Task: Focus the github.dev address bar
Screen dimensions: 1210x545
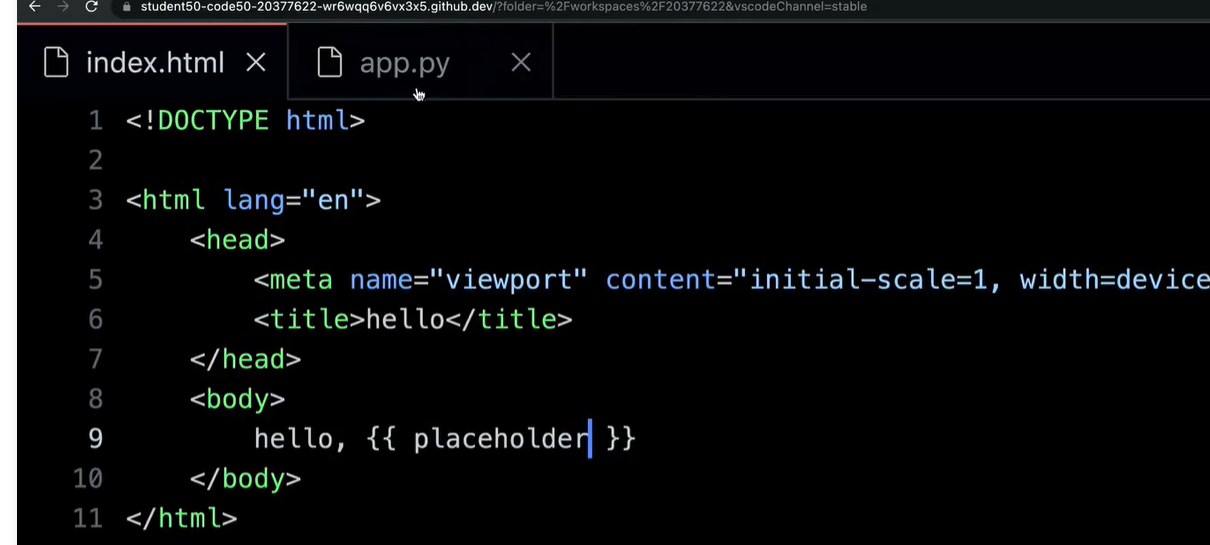Action: 500,7
